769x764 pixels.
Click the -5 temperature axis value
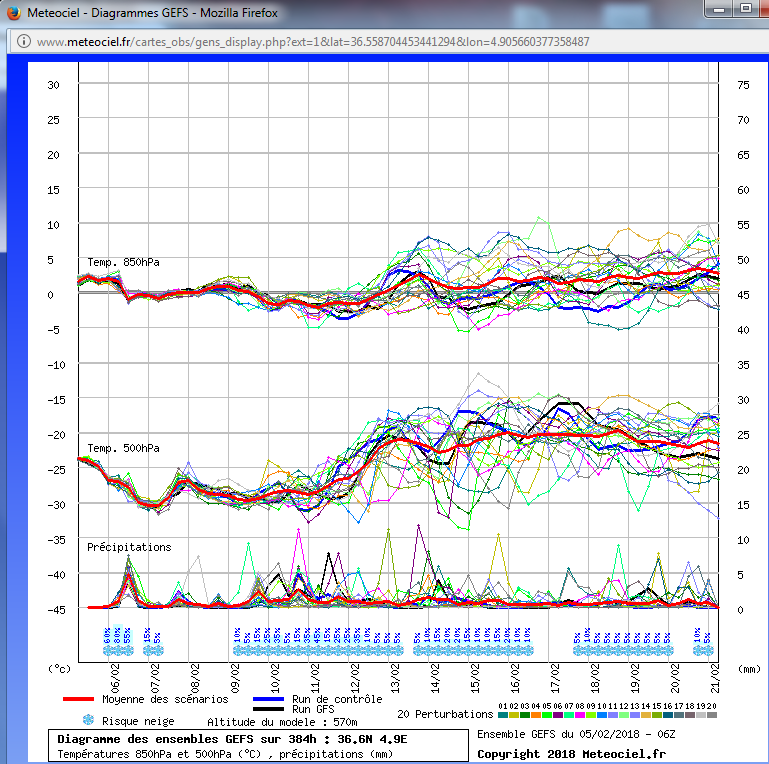53,330
